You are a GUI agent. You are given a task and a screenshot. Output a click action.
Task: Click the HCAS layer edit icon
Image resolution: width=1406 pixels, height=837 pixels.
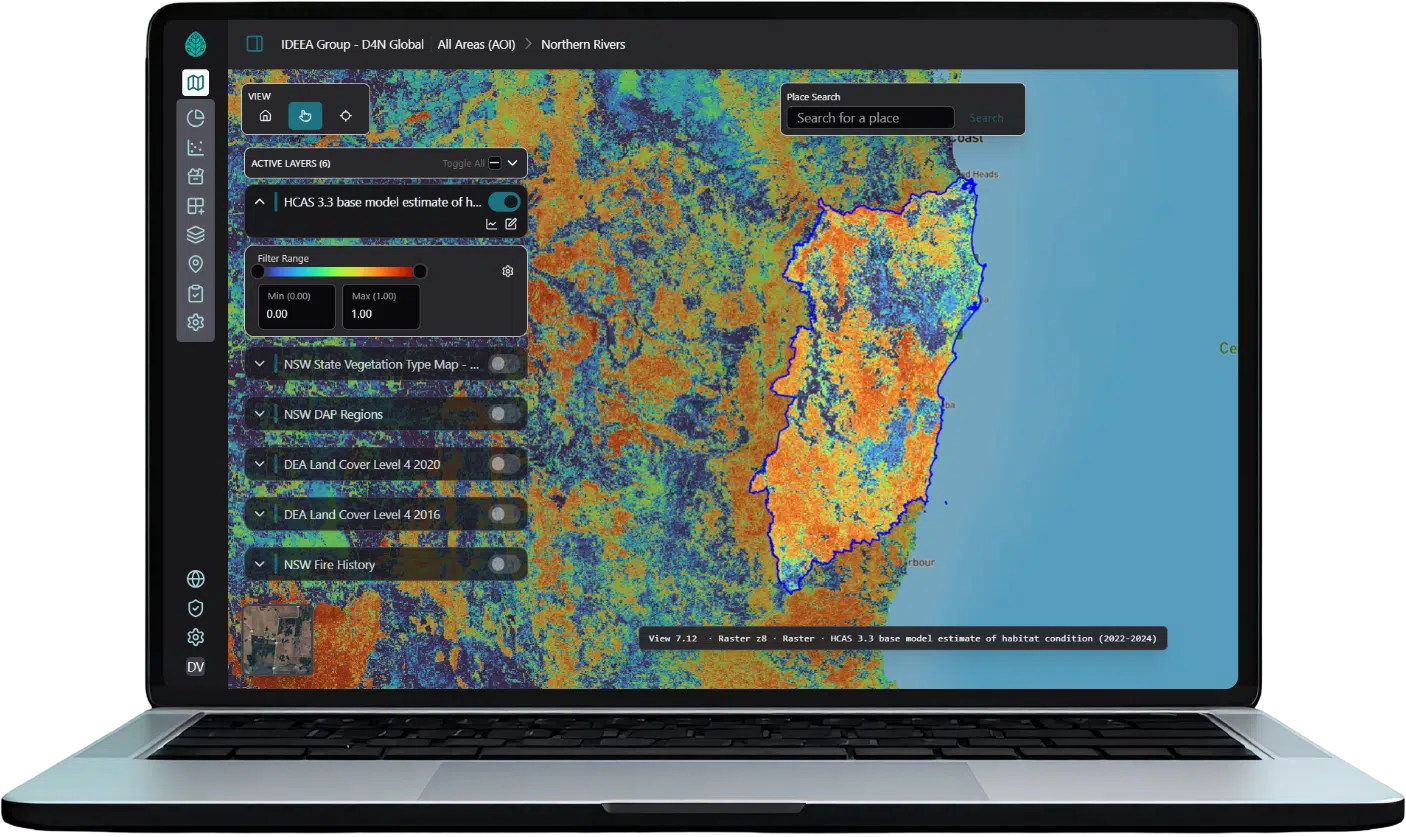tap(511, 224)
